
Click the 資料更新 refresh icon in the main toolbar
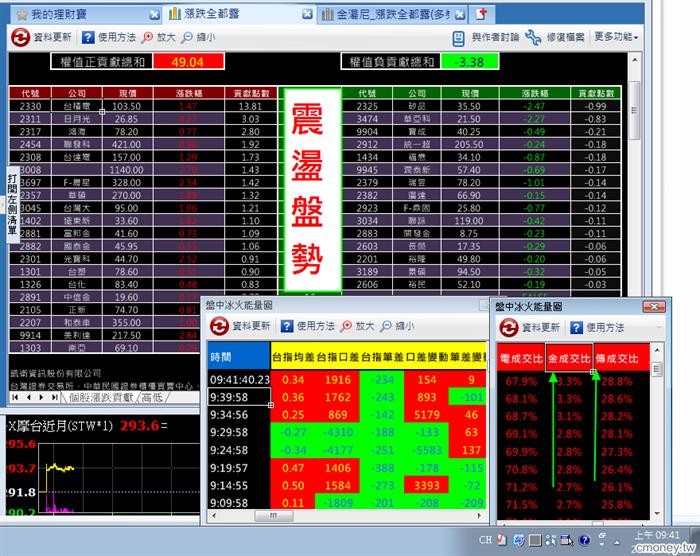point(21,37)
